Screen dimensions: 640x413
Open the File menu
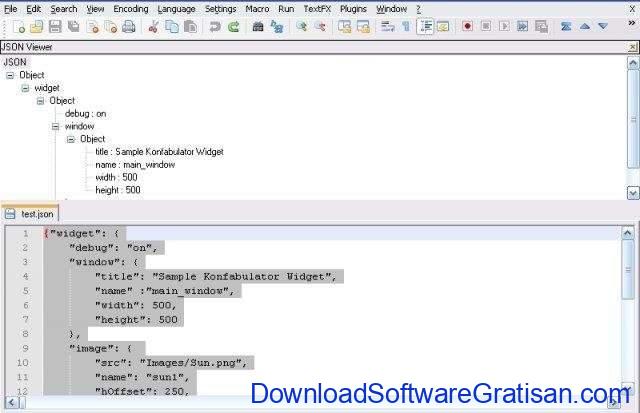pyautogui.click(x=11, y=9)
